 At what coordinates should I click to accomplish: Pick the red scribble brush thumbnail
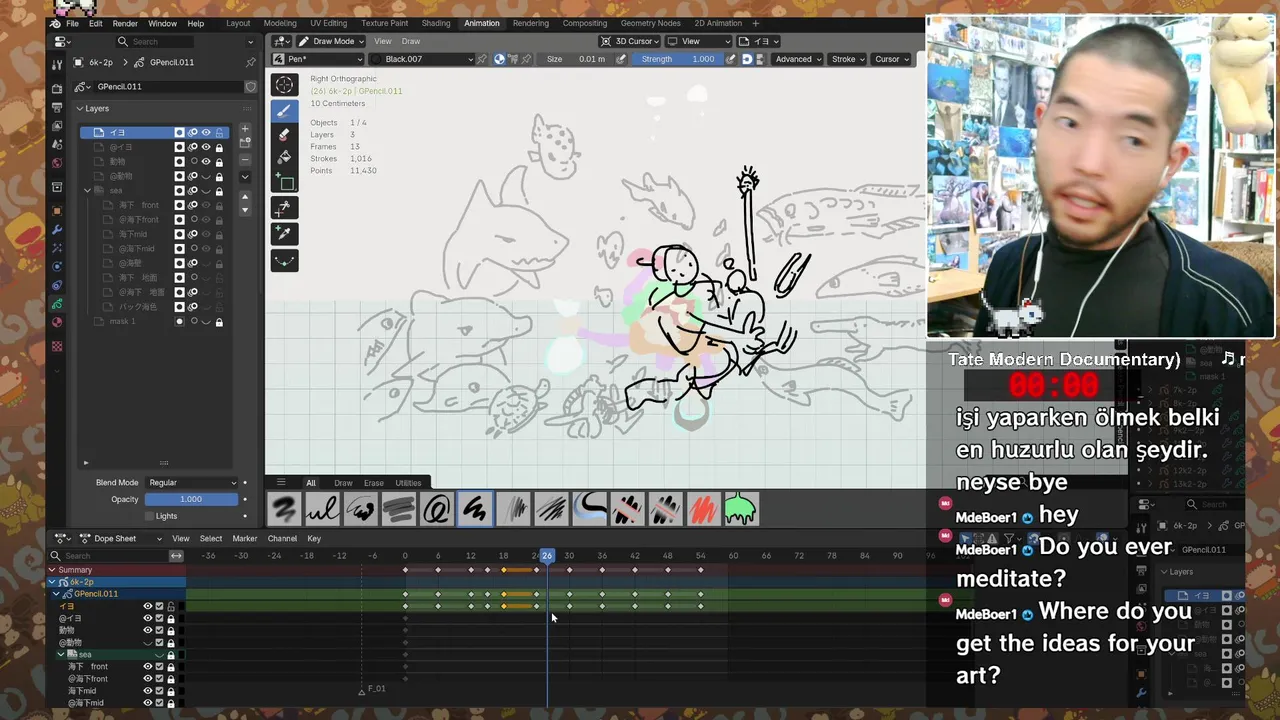[x=703, y=509]
